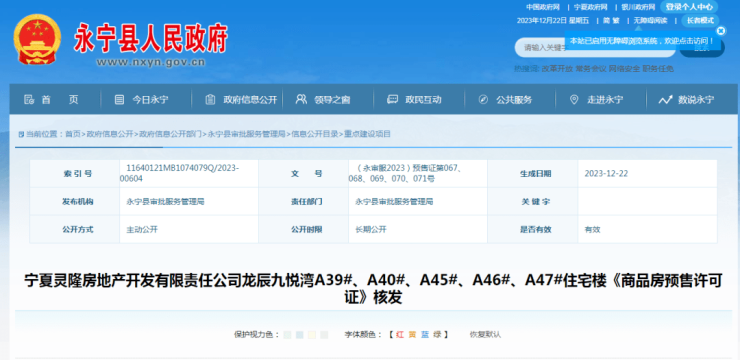Click the 长者模式 button
The height and width of the screenshot is (360, 740).
pyautogui.click(x=700, y=20)
